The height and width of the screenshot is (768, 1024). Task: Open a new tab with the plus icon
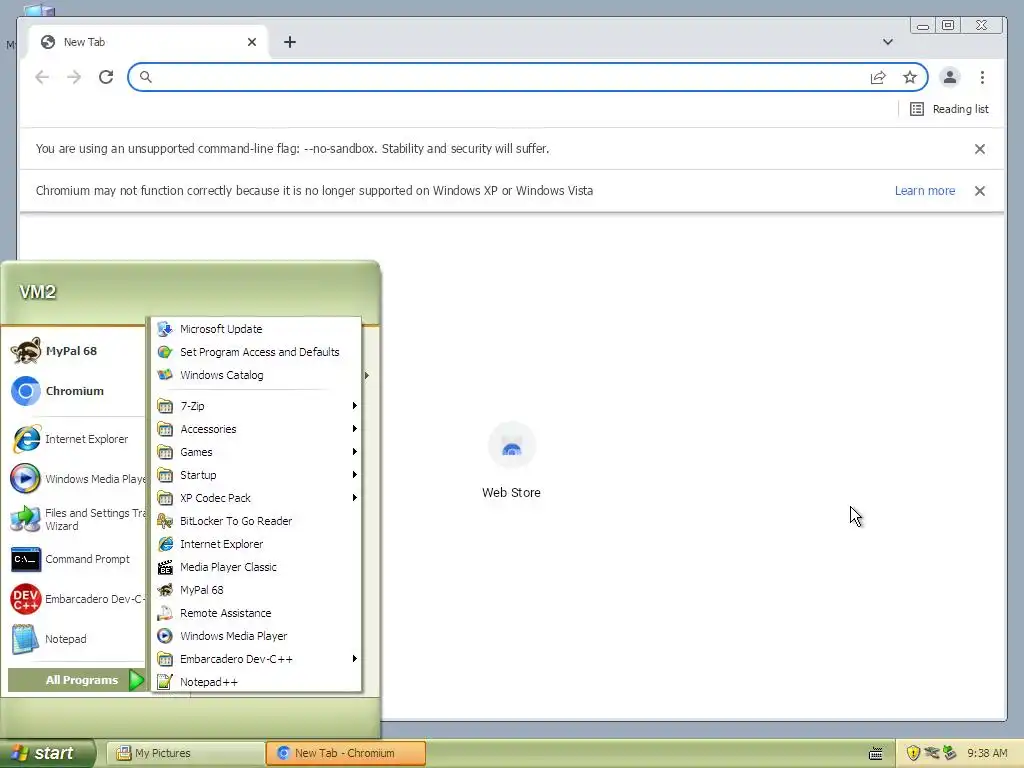point(290,42)
